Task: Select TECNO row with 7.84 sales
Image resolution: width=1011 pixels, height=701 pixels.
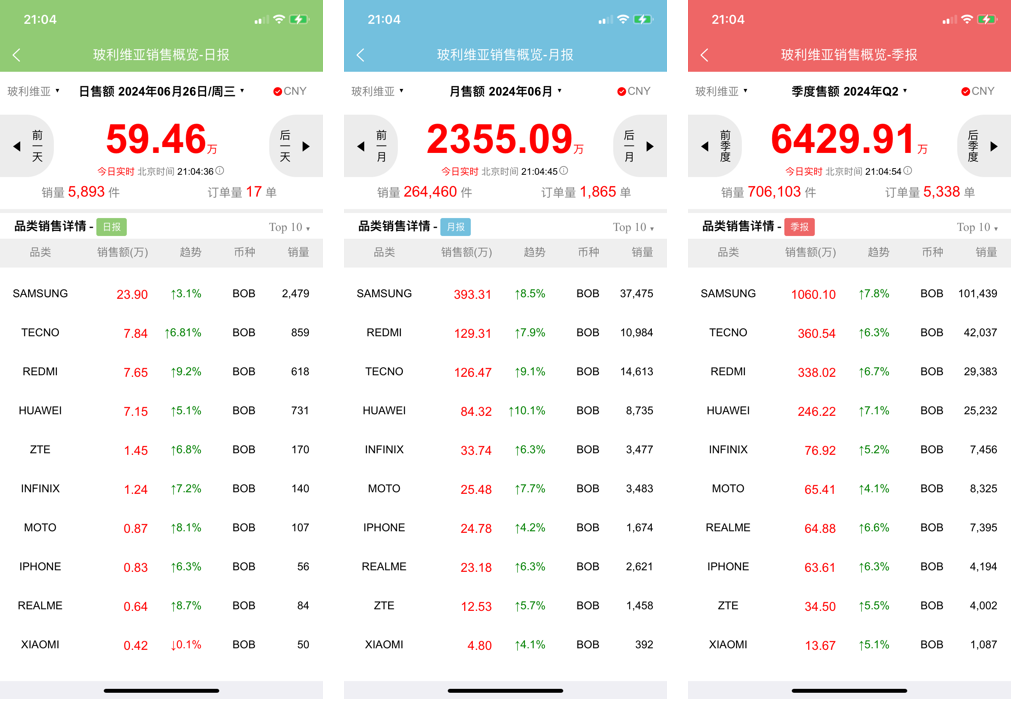Action: [161, 333]
